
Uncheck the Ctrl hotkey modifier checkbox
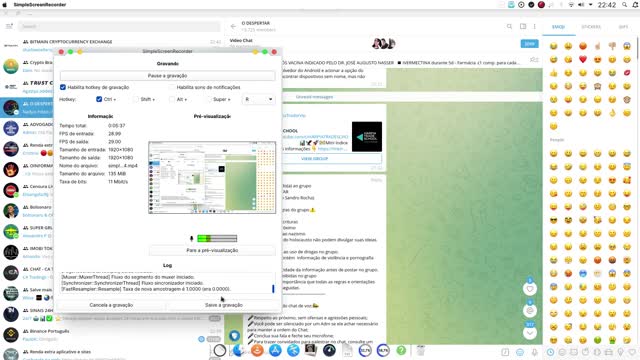tap(99, 99)
